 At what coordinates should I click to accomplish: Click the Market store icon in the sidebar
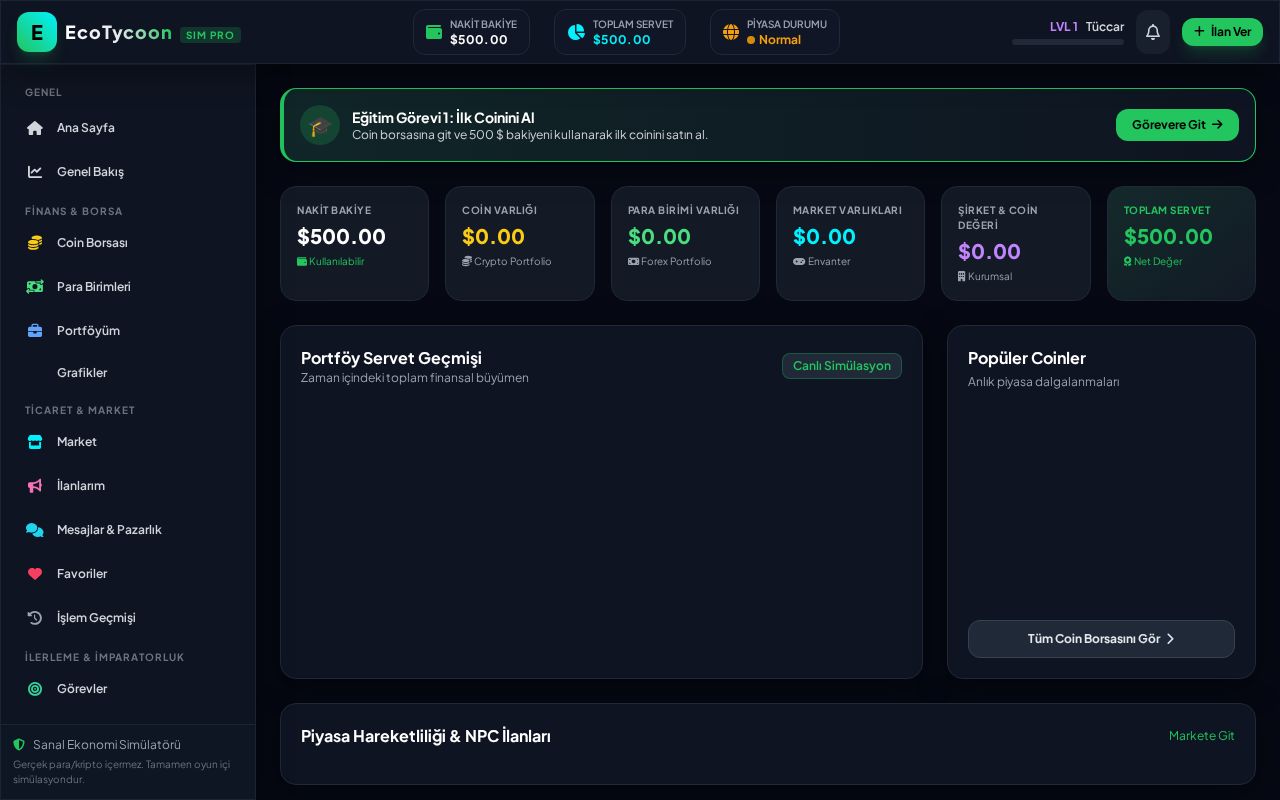[x=35, y=442]
